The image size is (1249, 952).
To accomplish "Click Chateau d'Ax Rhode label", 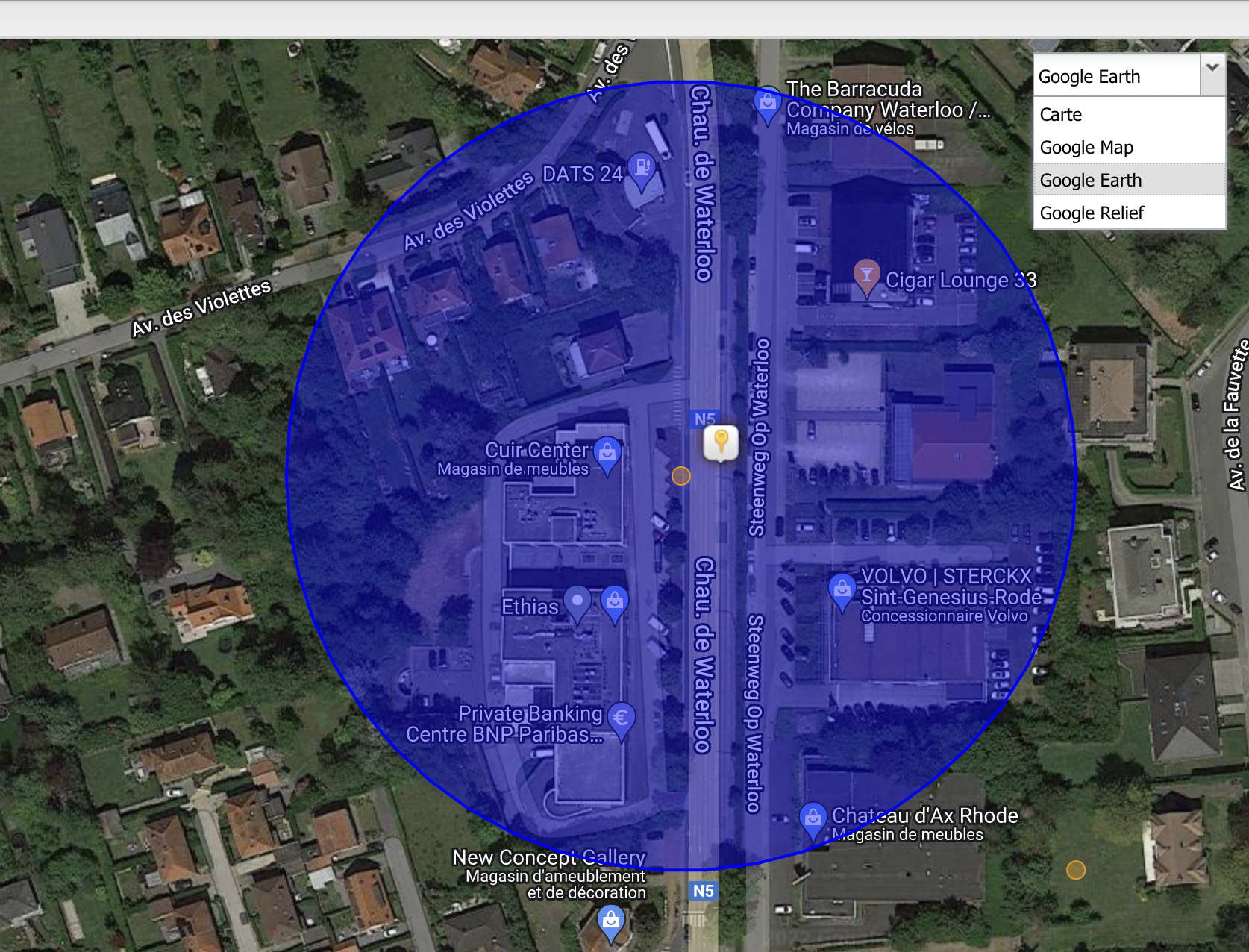I will [x=925, y=815].
